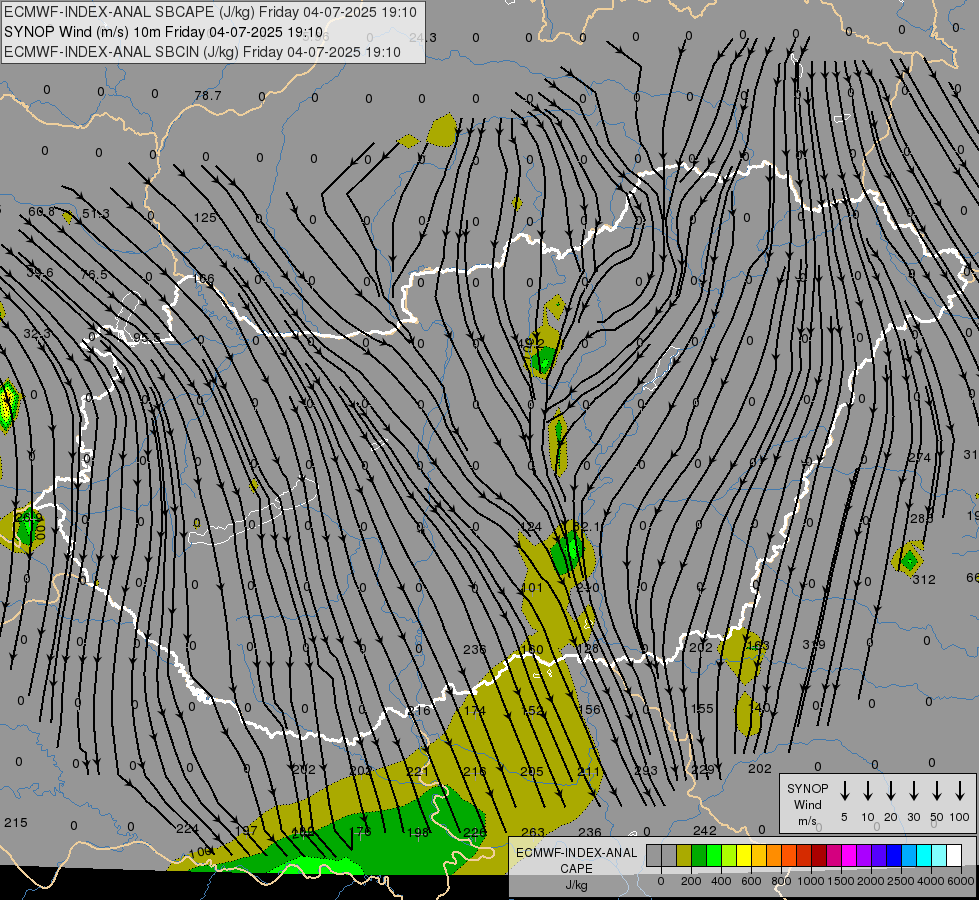This screenshot has width=979, height=900.
Task: Click the 339 value on the map
Action: pos(814,644)
